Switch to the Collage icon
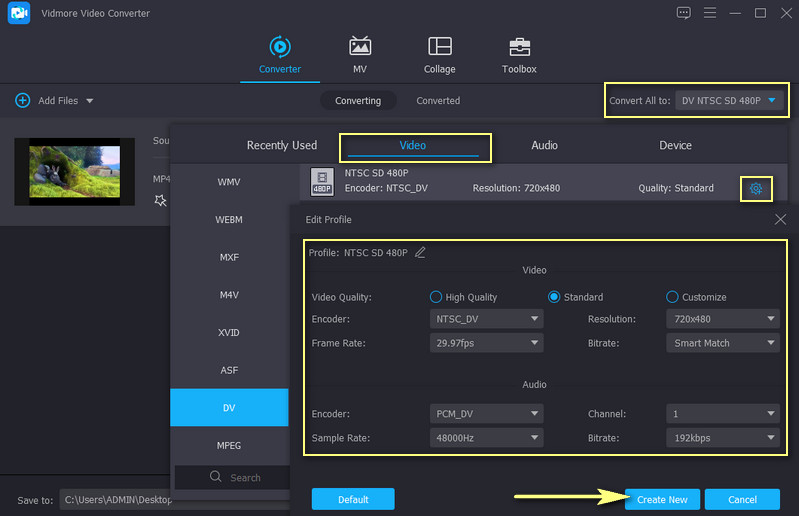The height and width of the screenshot is (516, 799). (439, 47)
